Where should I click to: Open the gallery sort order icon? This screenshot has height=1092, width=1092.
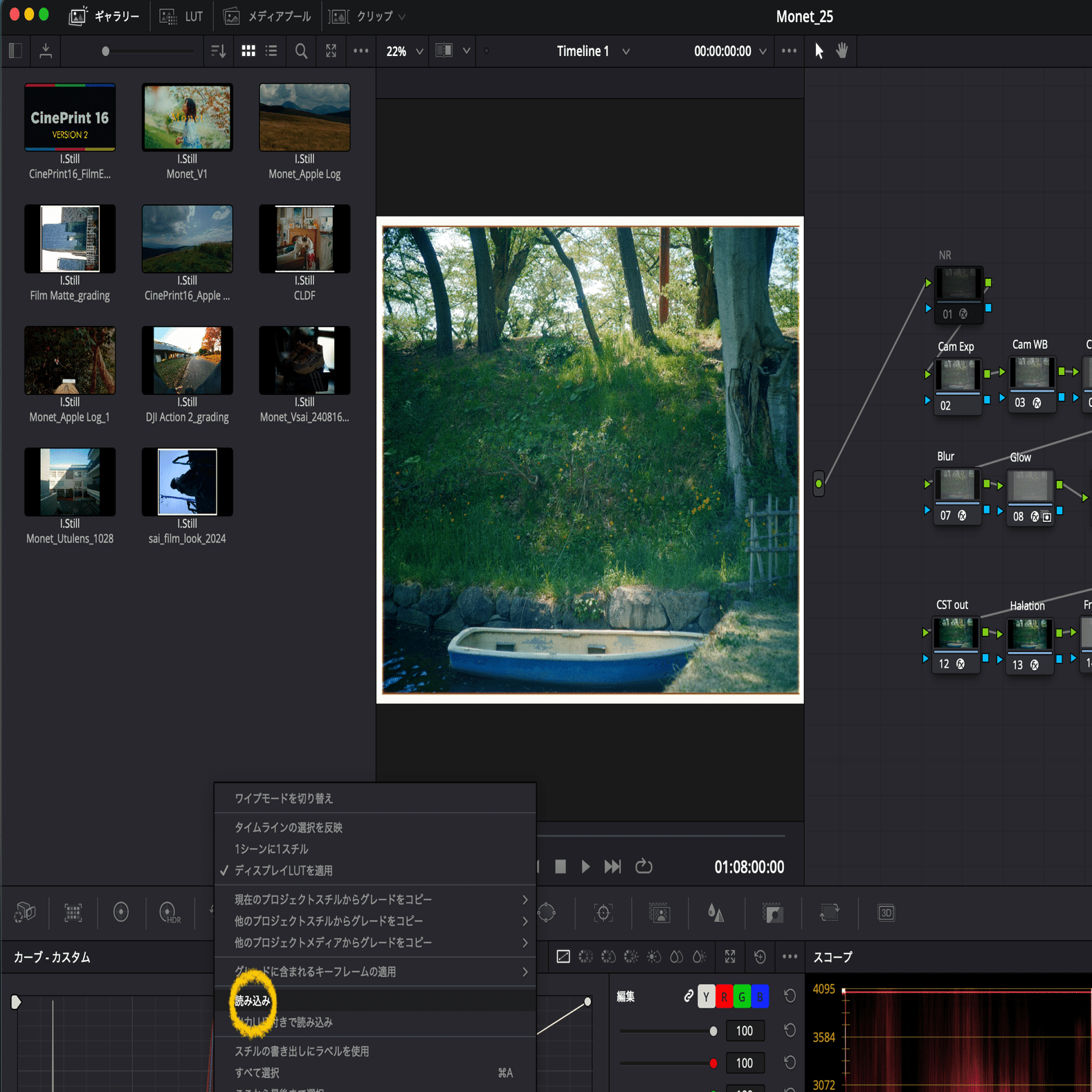click(x=218, y=51)
